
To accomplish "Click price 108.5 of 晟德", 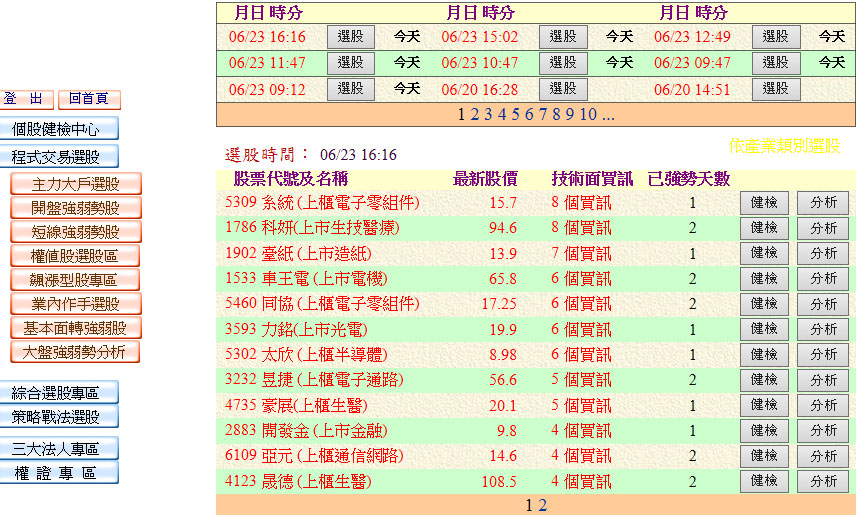I will pos(499,482).
